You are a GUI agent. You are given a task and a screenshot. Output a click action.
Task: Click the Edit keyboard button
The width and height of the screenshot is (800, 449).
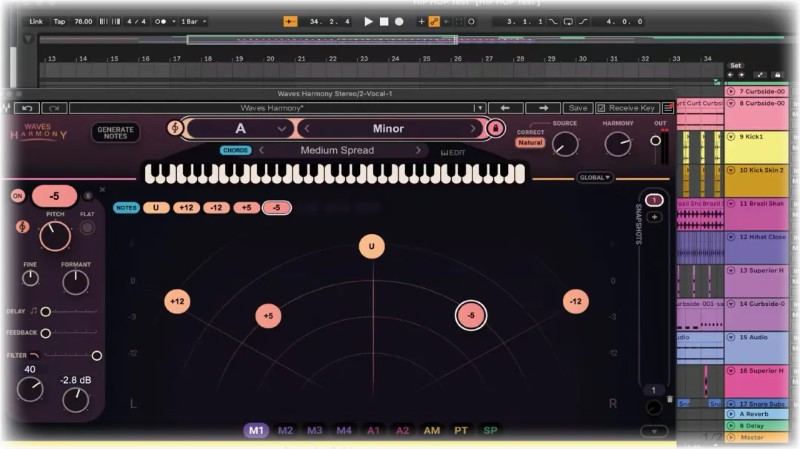(x=453, y=153)
